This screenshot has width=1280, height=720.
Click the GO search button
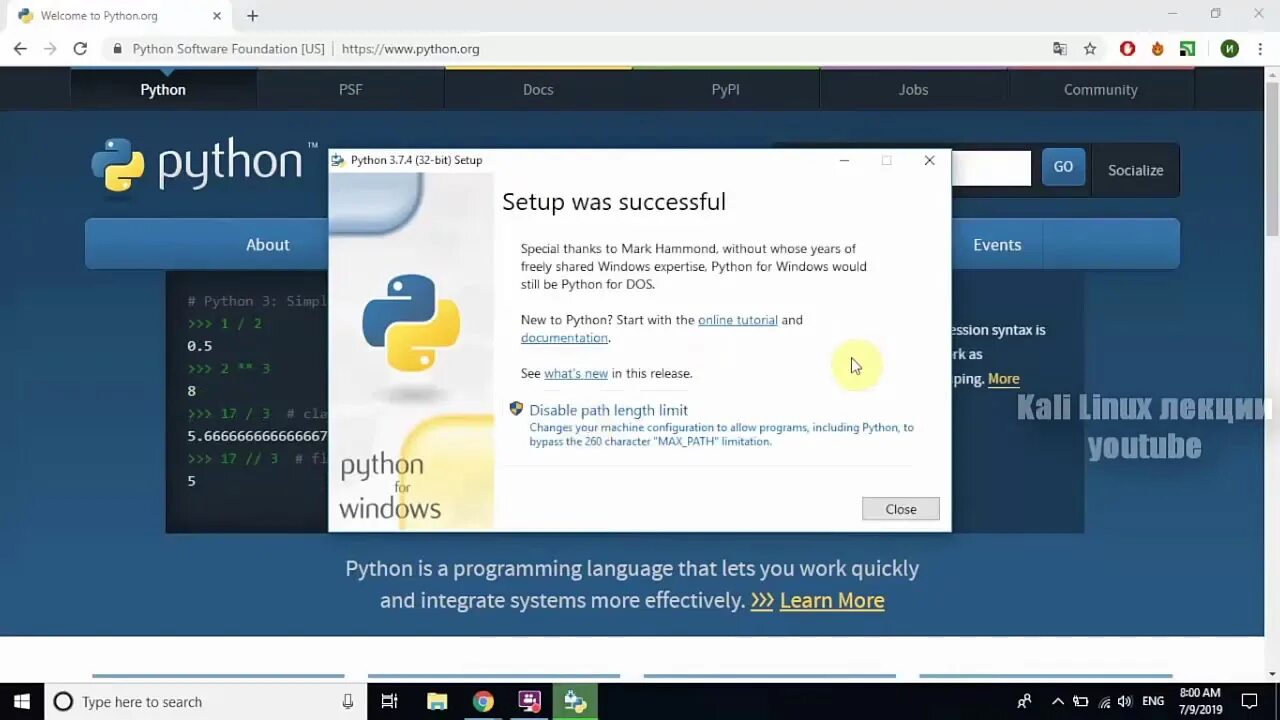tap(1063, 167)
